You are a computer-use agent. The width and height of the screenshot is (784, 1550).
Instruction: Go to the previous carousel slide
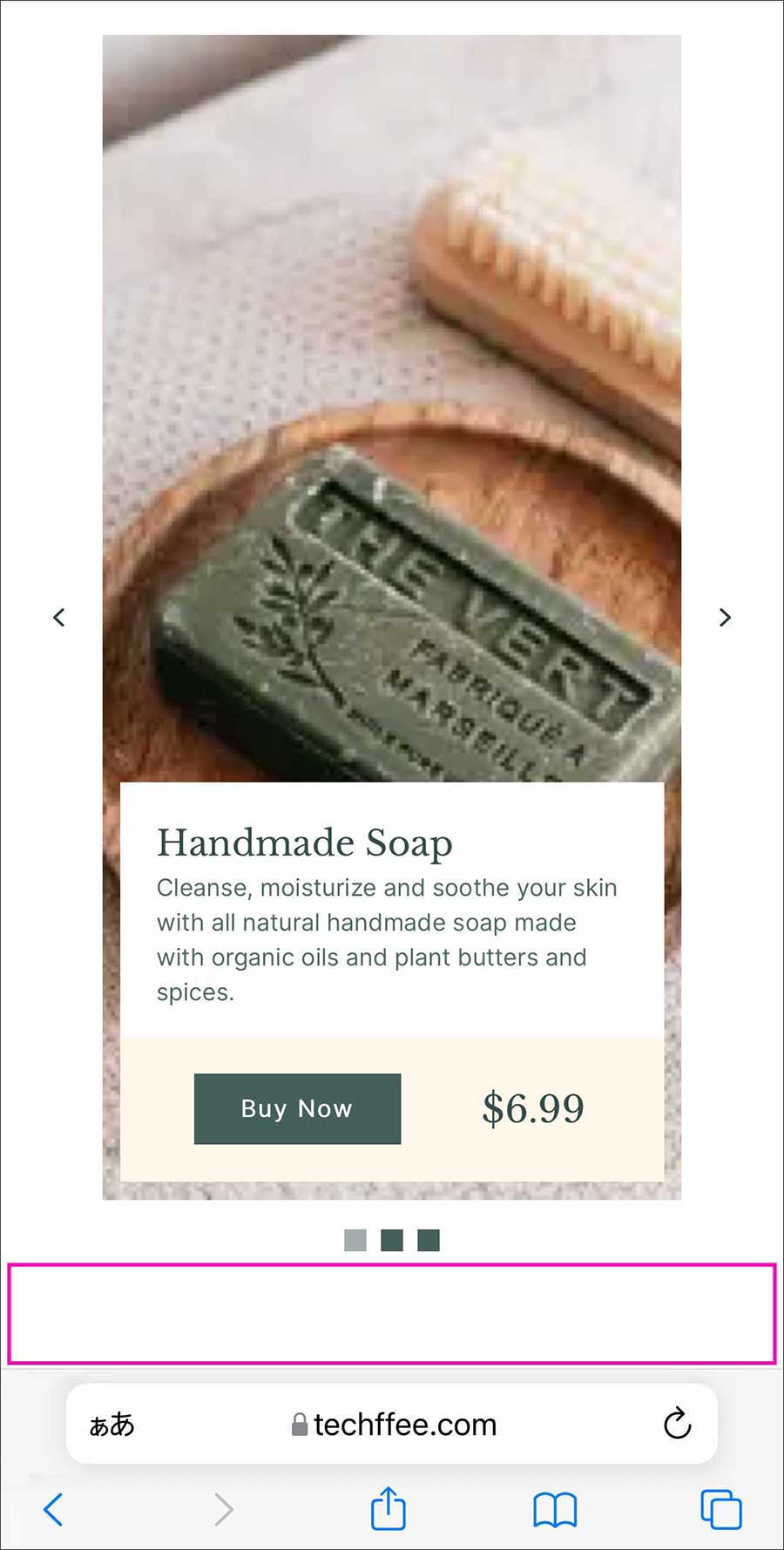pyautogui.click(x=59, y=617)
